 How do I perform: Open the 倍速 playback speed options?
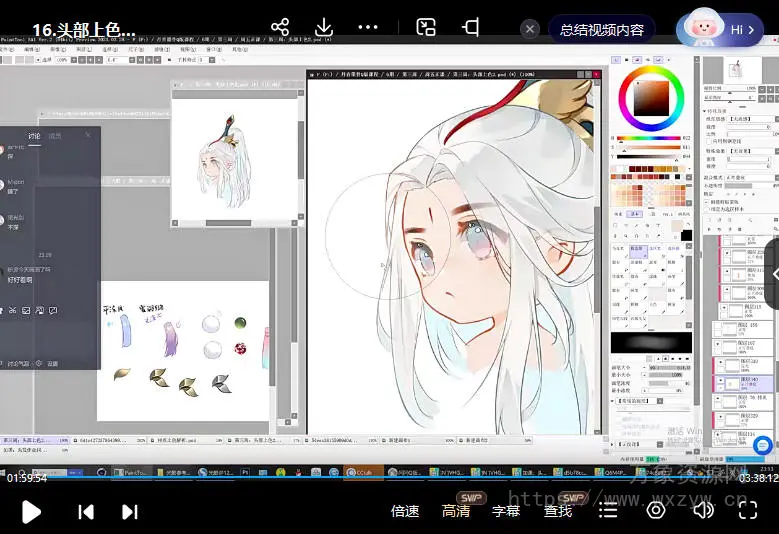[405, 511]
